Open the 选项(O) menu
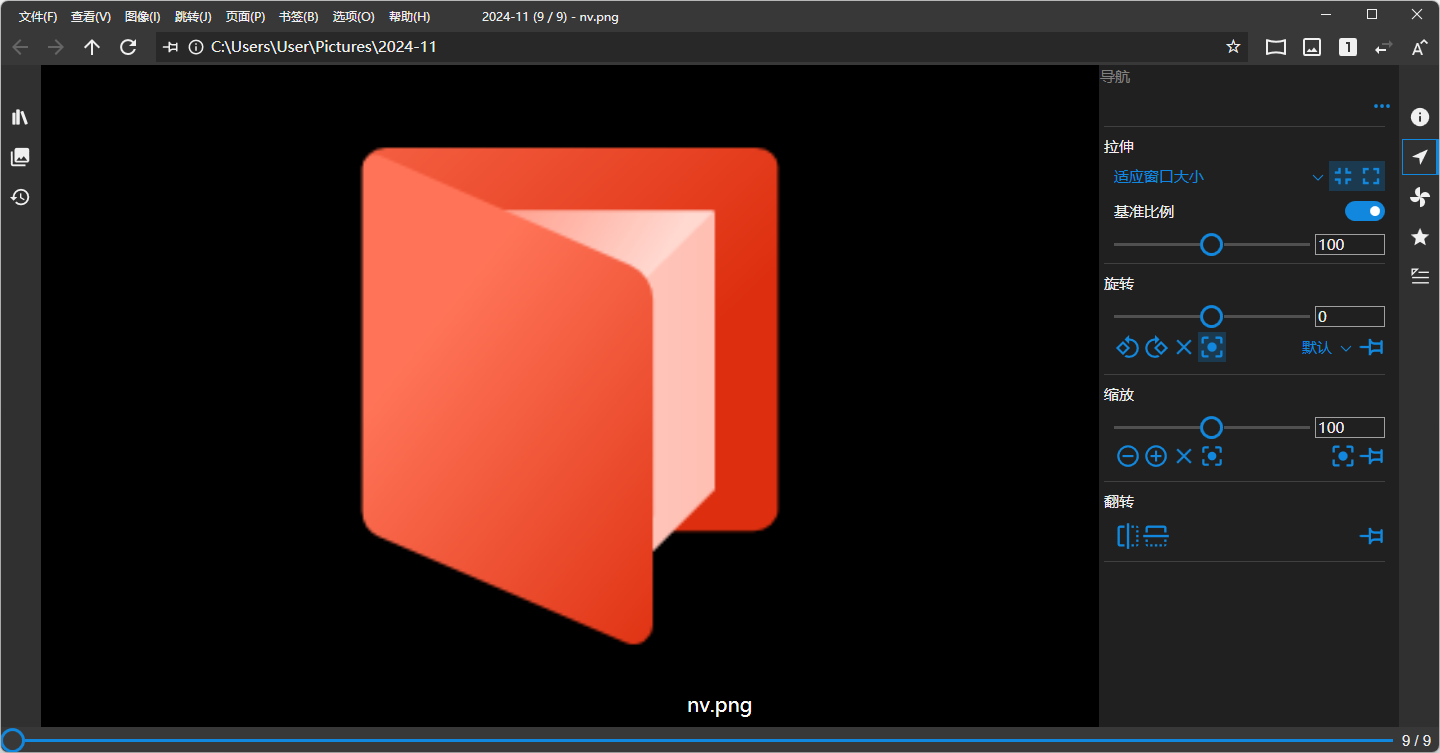Screen dimensions: 1440x753 tap(353, 17)
